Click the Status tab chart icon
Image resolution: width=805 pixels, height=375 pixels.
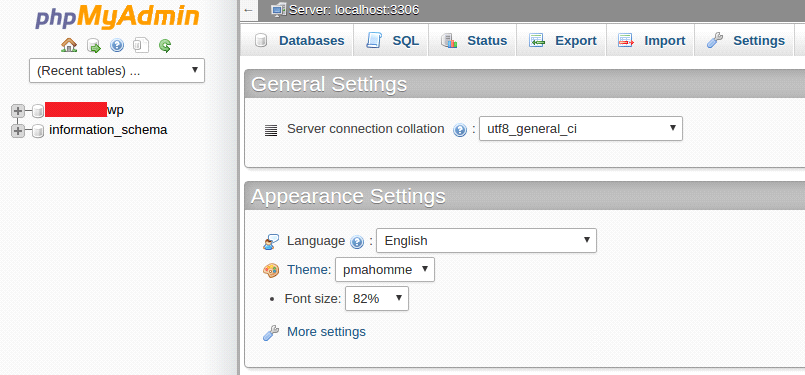click(449, 41)
